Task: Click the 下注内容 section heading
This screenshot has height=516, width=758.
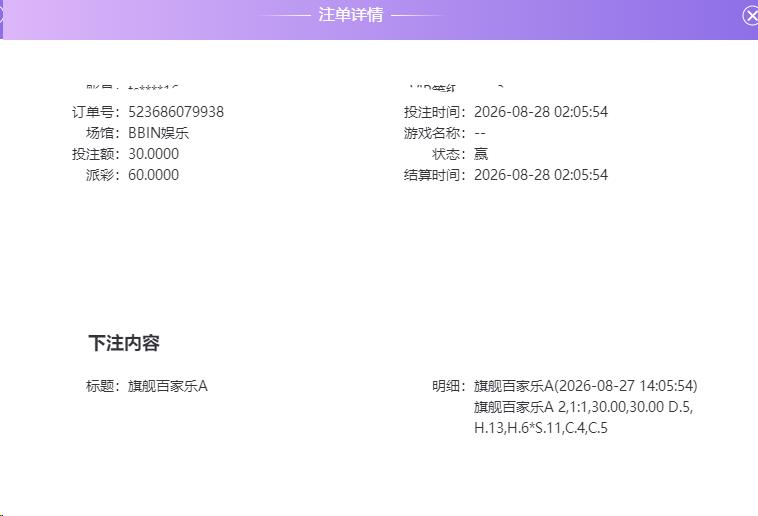Action: 124,343
